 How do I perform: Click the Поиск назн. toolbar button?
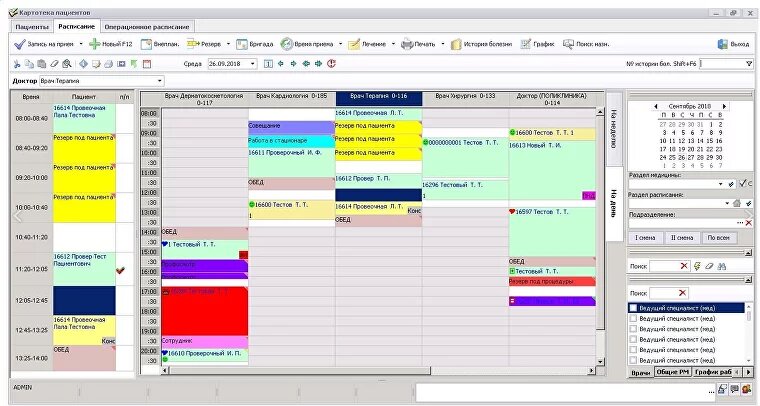coord(586,44)
